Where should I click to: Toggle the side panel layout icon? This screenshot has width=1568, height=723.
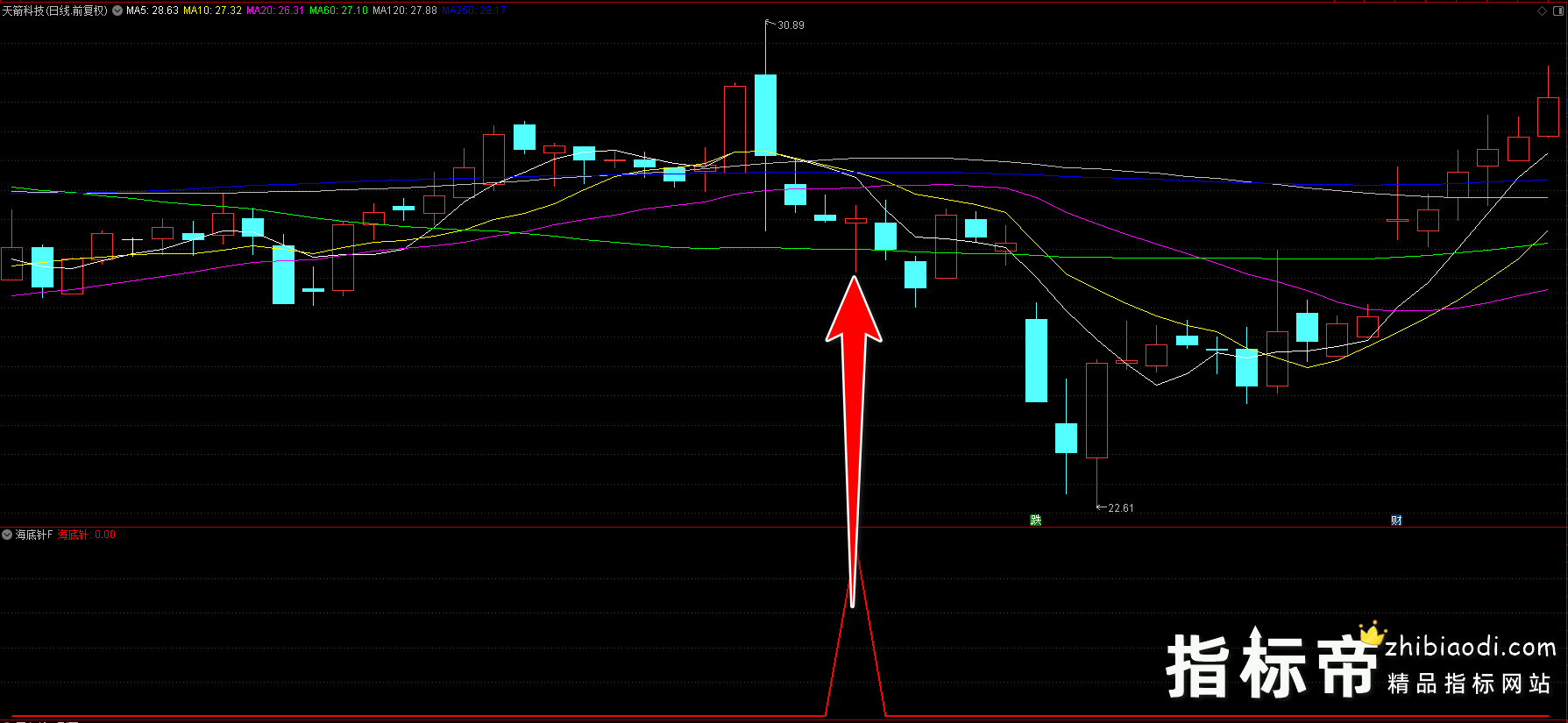(1557, 11)
